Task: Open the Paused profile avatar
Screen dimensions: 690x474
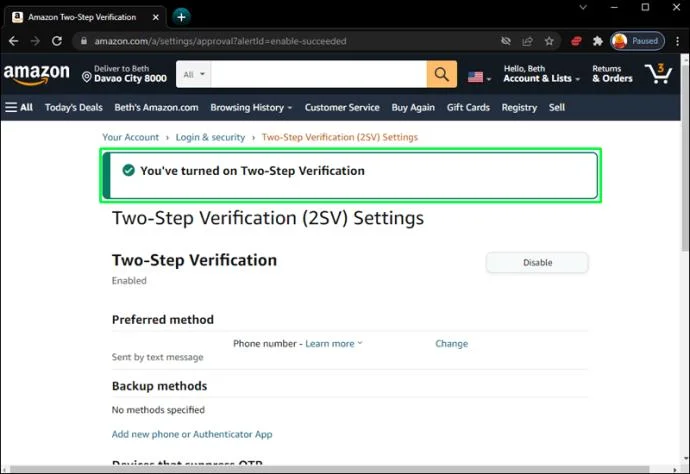Action: point(637,41)
